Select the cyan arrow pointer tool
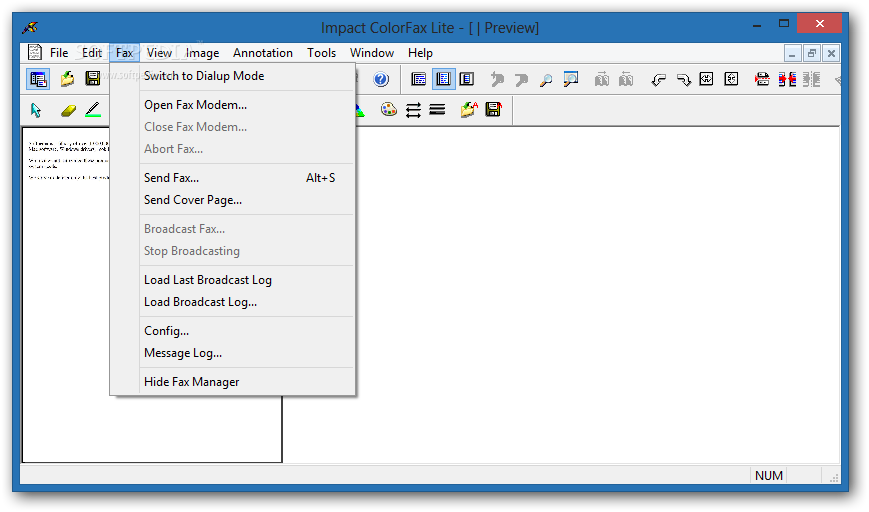The width and height of the screenshot is (869, 512). (x=36, y=110)
